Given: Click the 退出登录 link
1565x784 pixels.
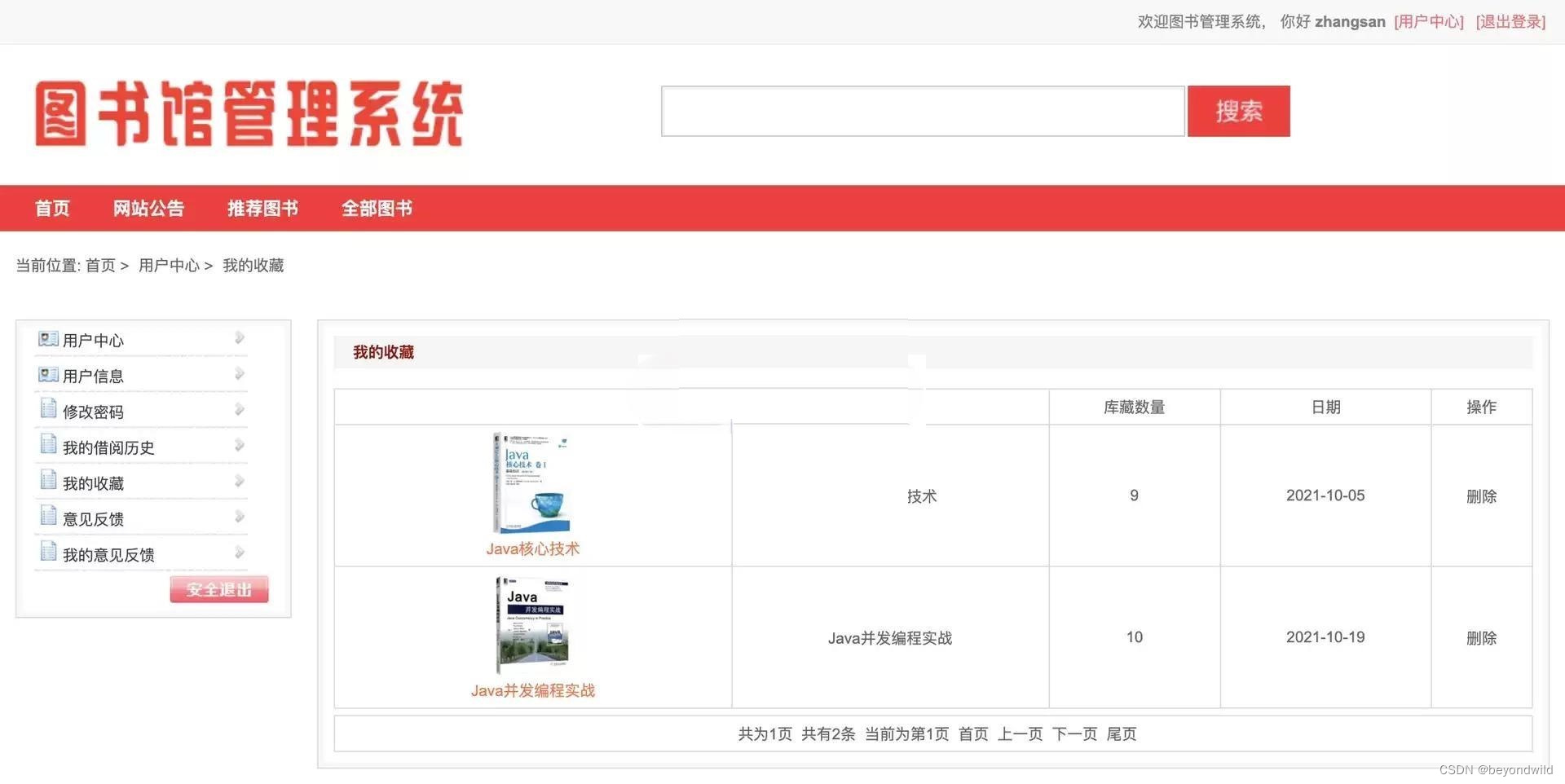Looking at the screenshot, I should point(1510,21).
